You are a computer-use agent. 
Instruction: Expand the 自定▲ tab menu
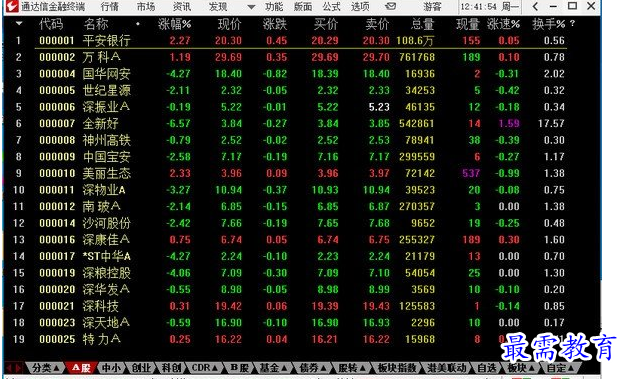pos(560,367)
